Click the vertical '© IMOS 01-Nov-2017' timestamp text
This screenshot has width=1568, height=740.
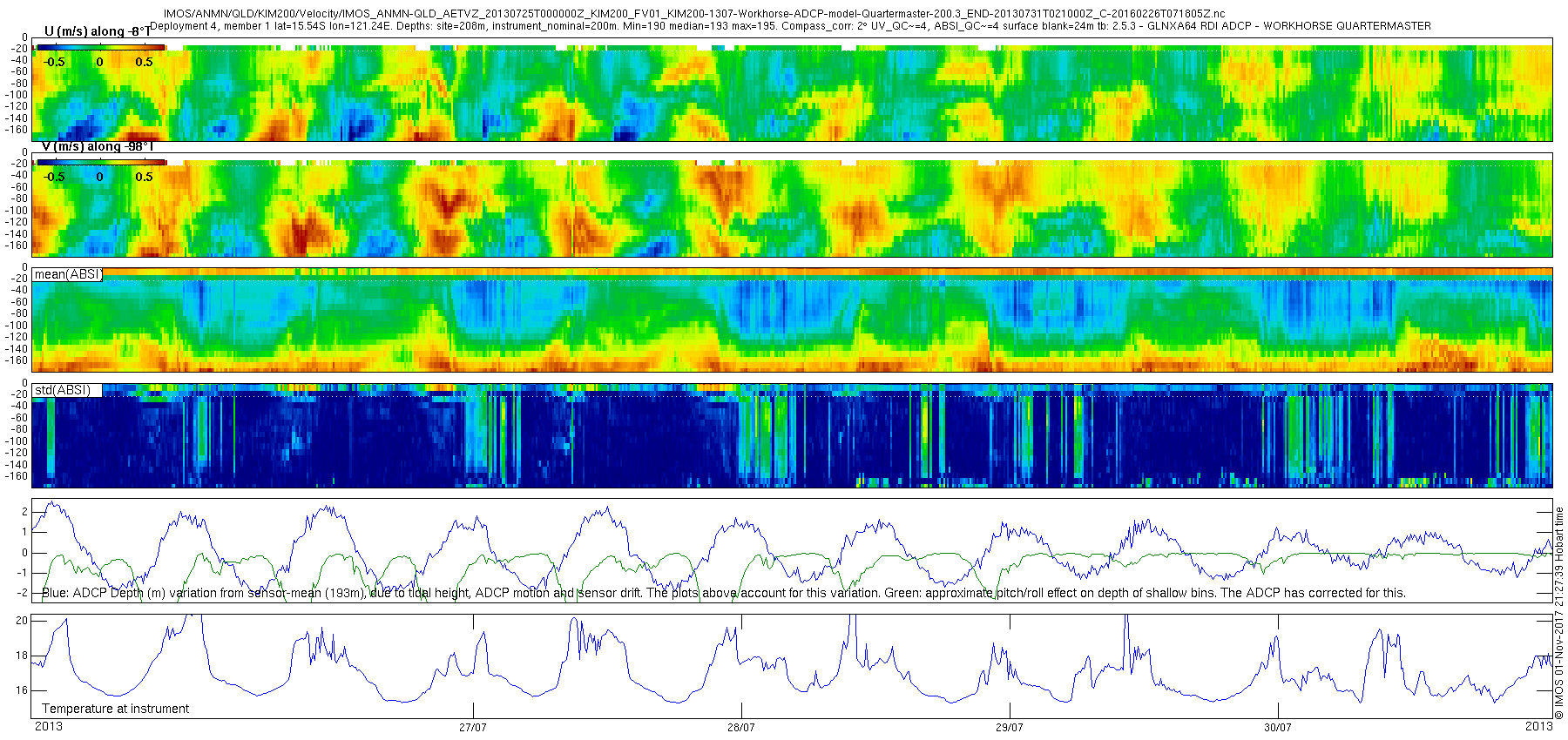pyautogui.click(x=1559, y=613)
